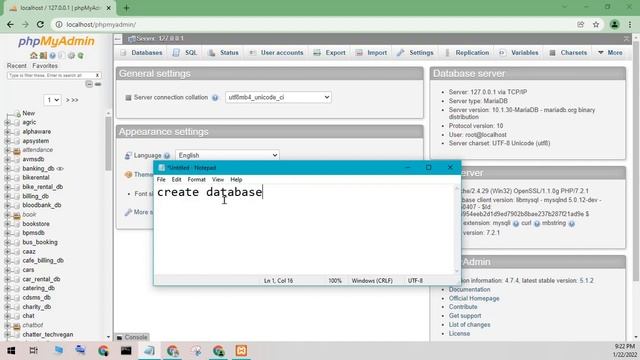Open the Import tab
The image size is (640, 360).
tap(371, 53)
